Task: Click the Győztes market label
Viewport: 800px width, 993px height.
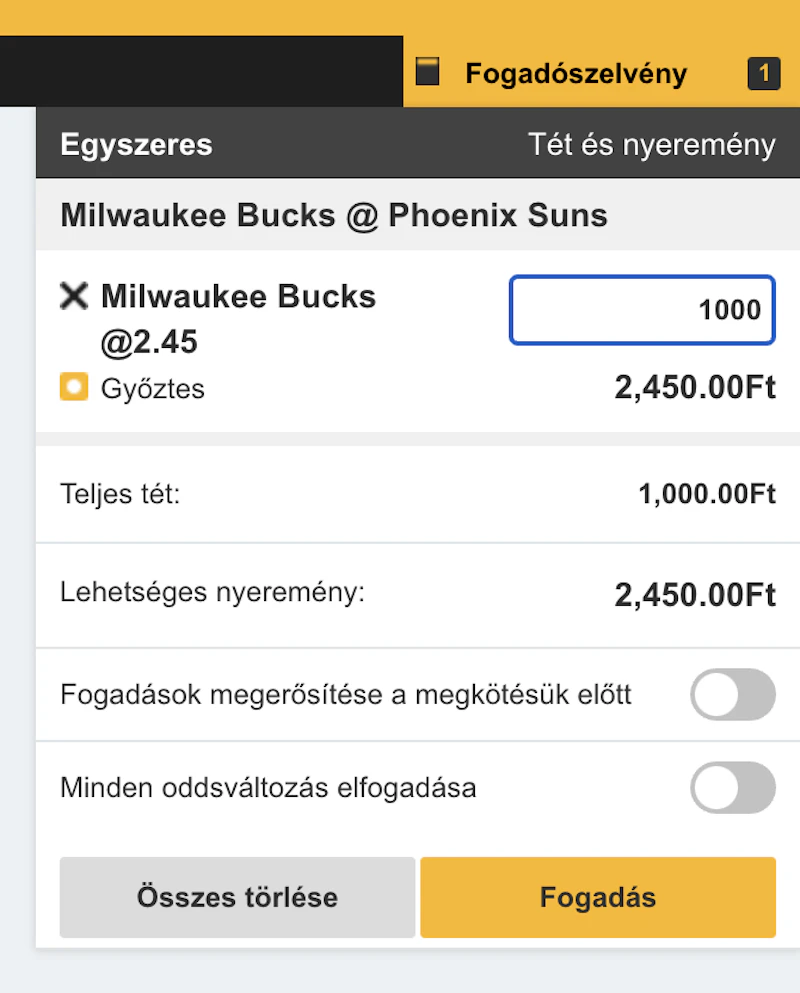Action: click(153, 388)
